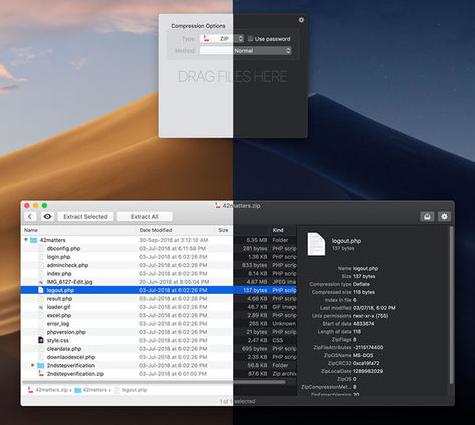This screenshot has height=425, width=475.
Task: Click the style.css file icon
Action: pos(41,340)
